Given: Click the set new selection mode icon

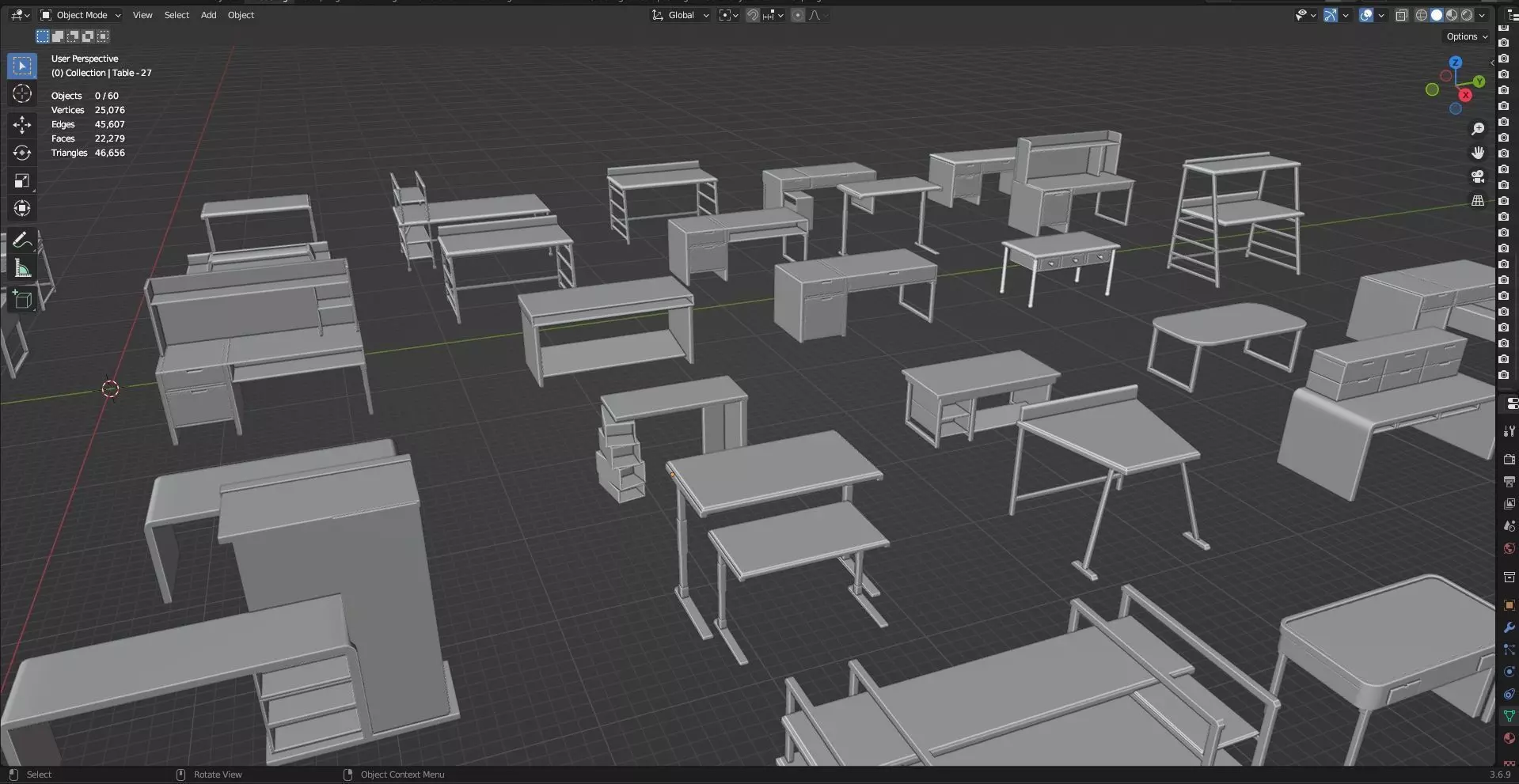Looking at the screenshot, I should click(x=43, y=36).
